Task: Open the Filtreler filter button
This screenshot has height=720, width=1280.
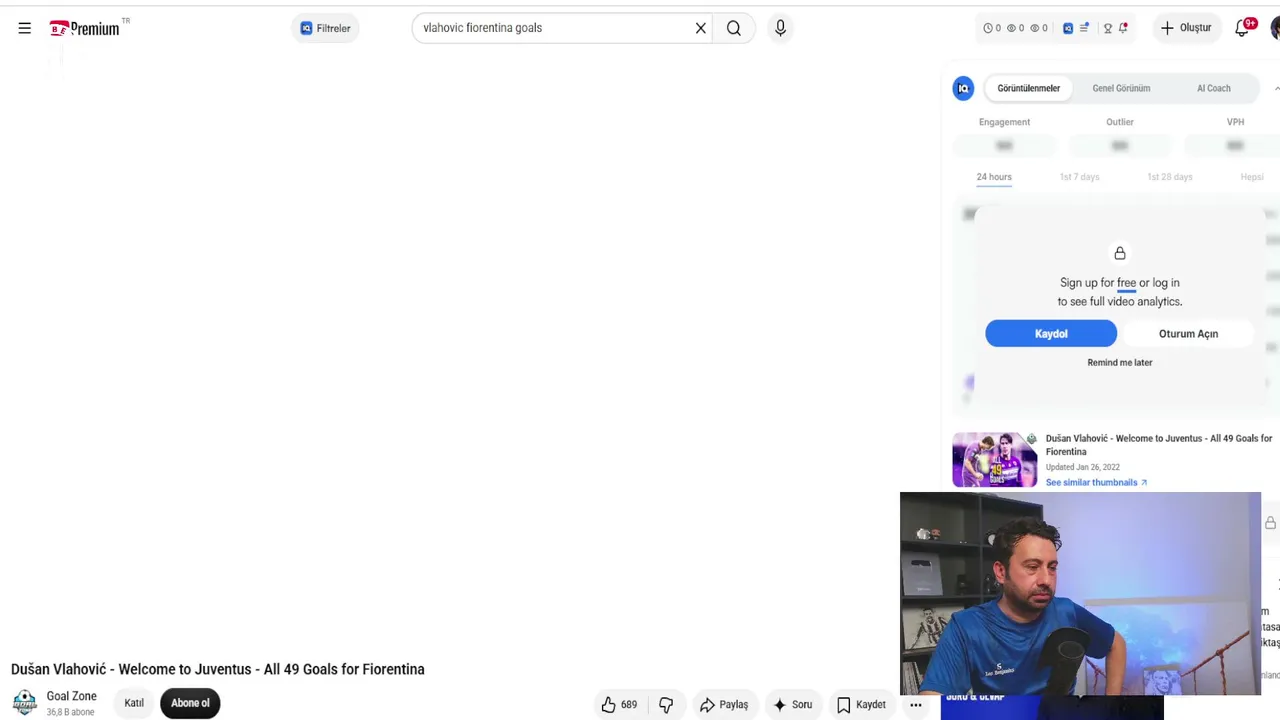Action: (325, 28)
